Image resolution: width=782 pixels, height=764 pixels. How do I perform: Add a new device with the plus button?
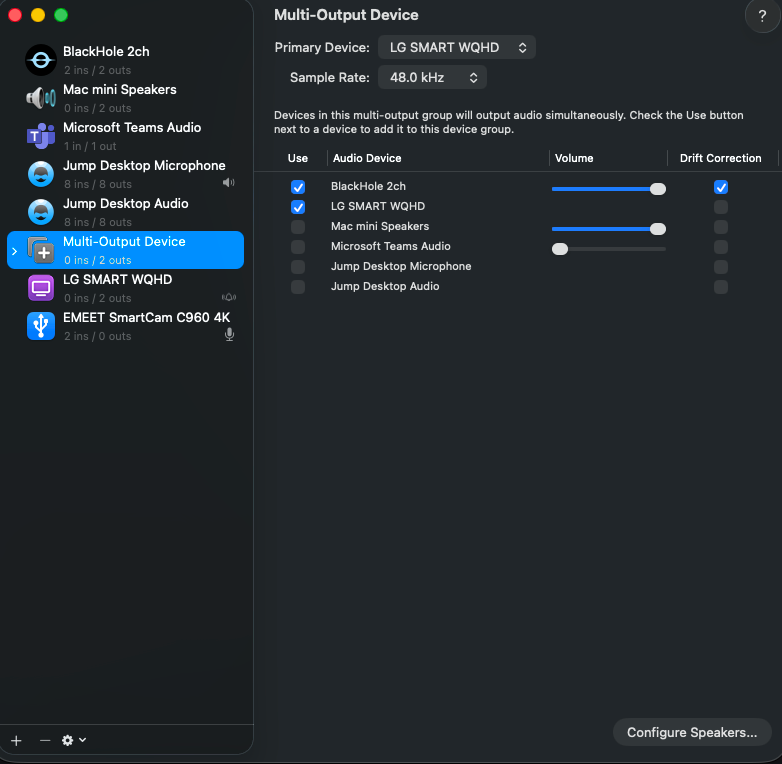pyautogui.click(x=16, y=741)
